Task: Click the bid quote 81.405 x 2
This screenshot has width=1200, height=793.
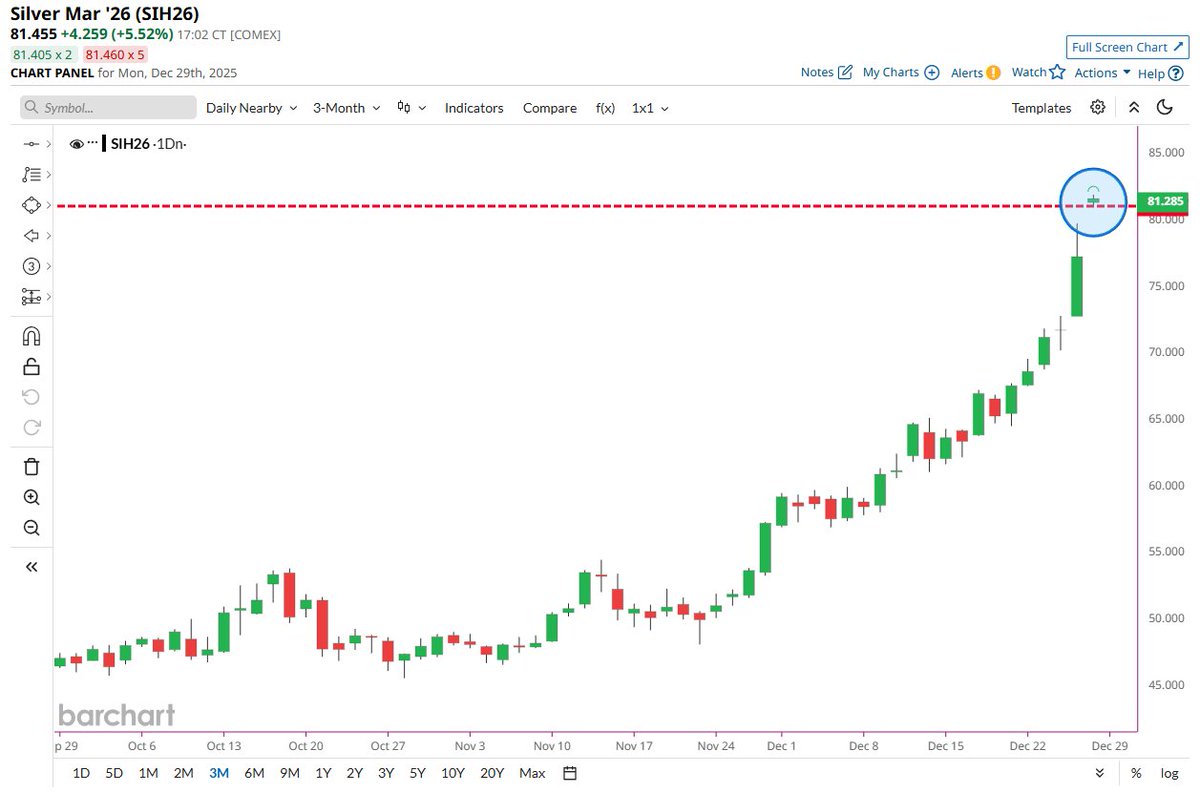Action: click(x=43, y=55)
